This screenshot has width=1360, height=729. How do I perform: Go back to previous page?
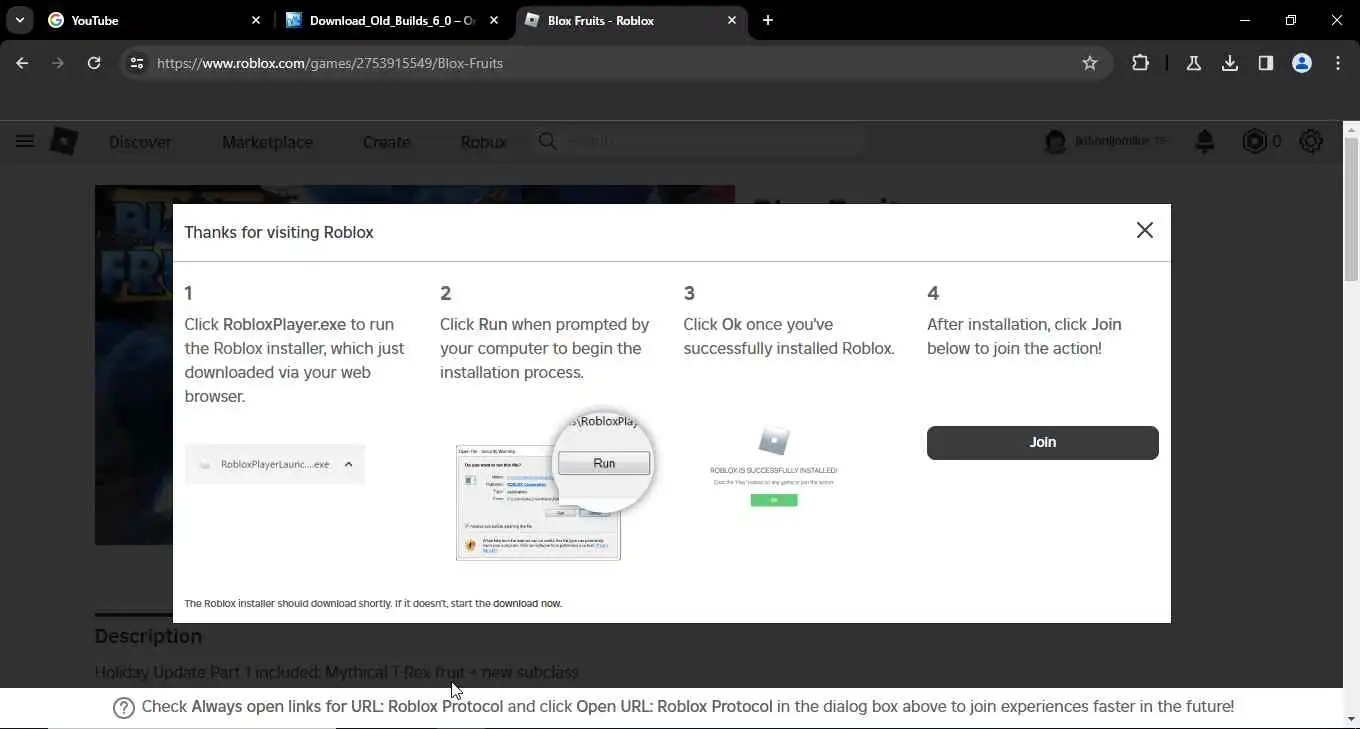point(22,63)
